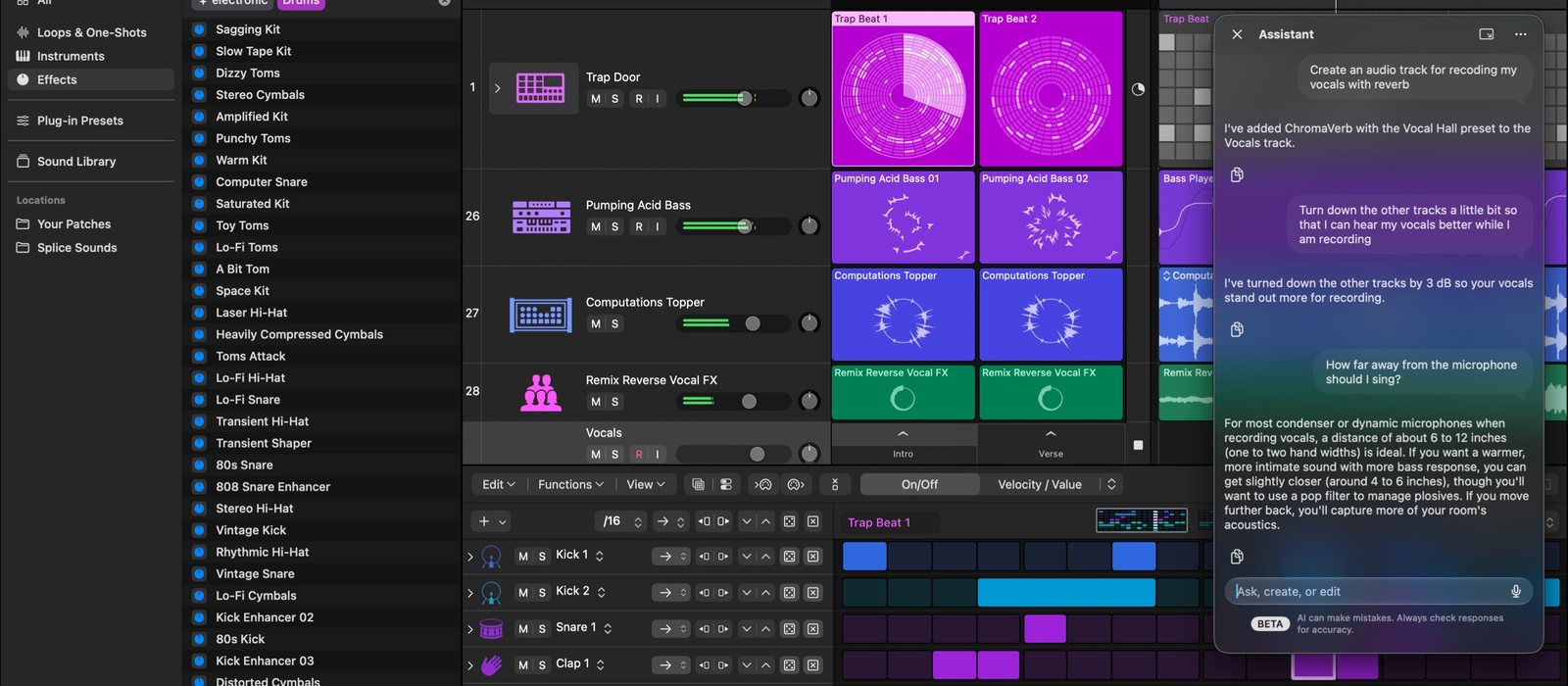Shift Snare 1 row steps left
Viewport: 1568px width, 686px height.
pos(705,629)
